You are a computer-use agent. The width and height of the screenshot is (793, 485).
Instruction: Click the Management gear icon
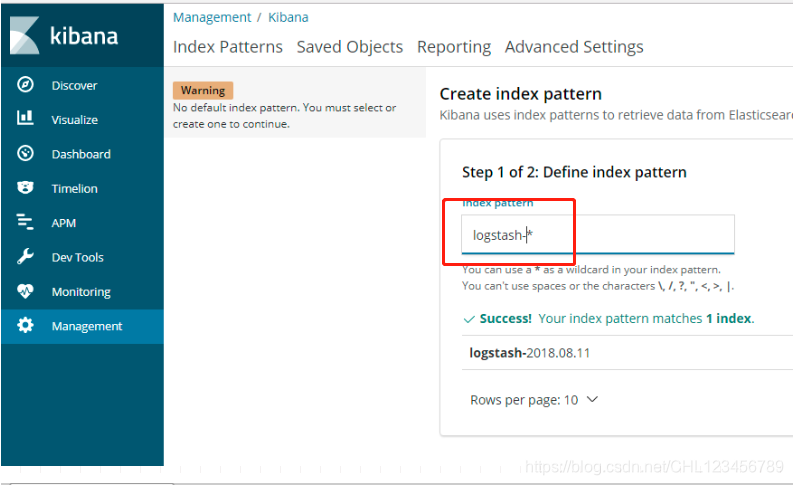coord(25,325)
